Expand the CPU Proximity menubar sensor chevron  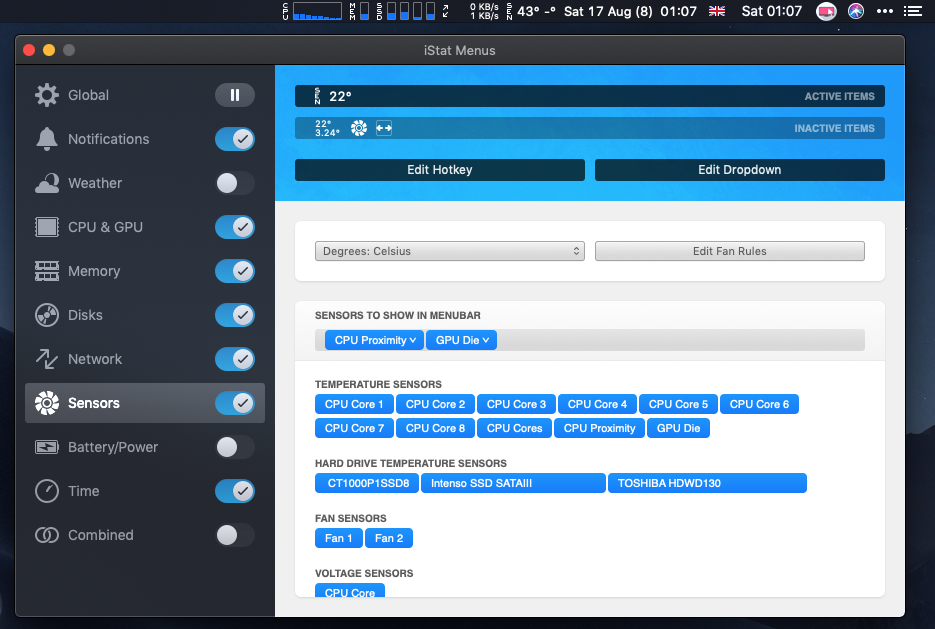pos(413,340)
